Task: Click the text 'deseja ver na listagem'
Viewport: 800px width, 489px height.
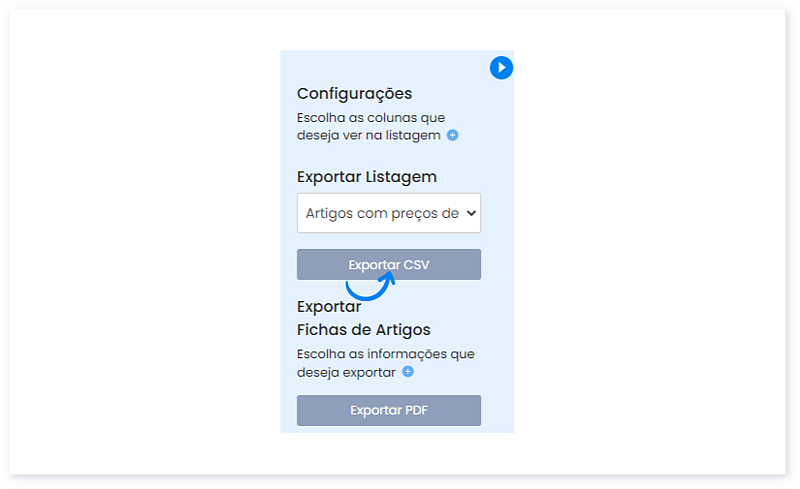Action: pyautogui.click(x=369, y=135)
